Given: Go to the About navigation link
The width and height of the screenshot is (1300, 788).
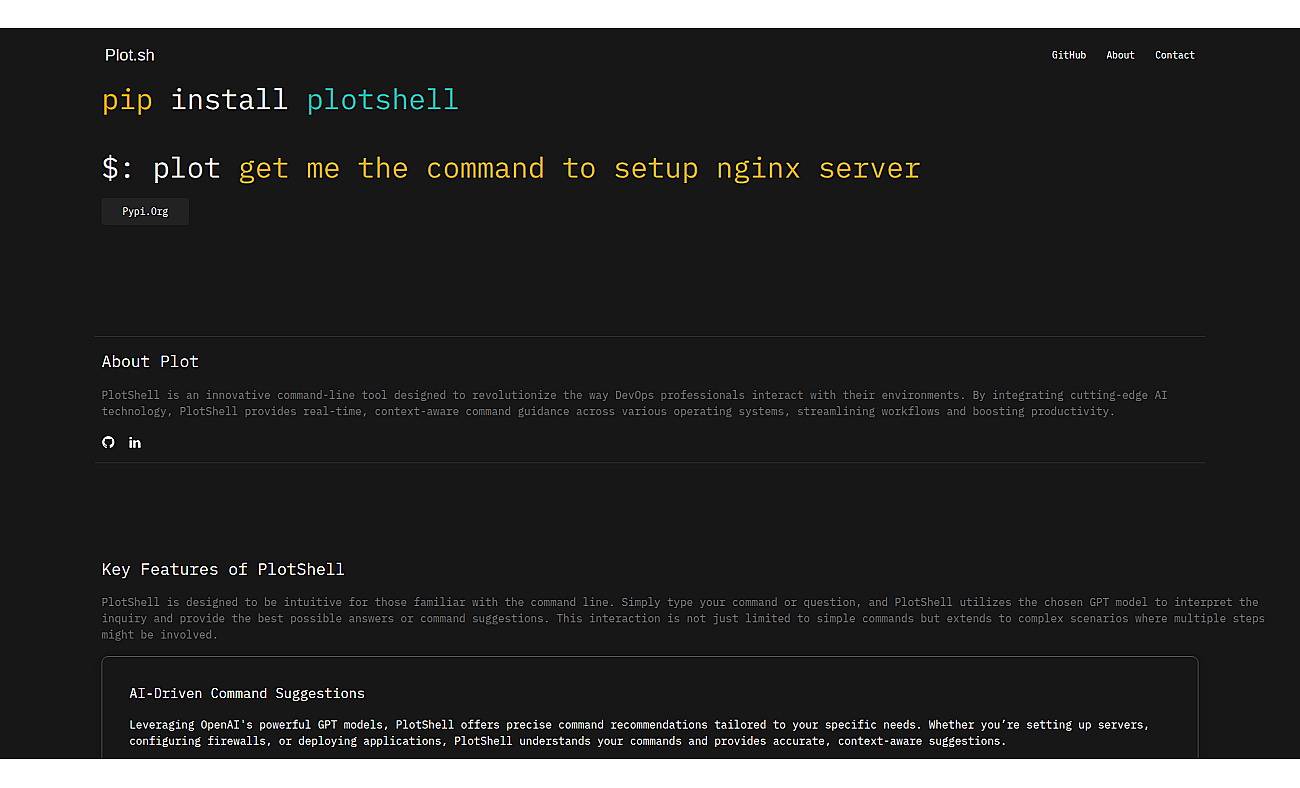Looking at the screenshot, I should tap(1120, 55).
